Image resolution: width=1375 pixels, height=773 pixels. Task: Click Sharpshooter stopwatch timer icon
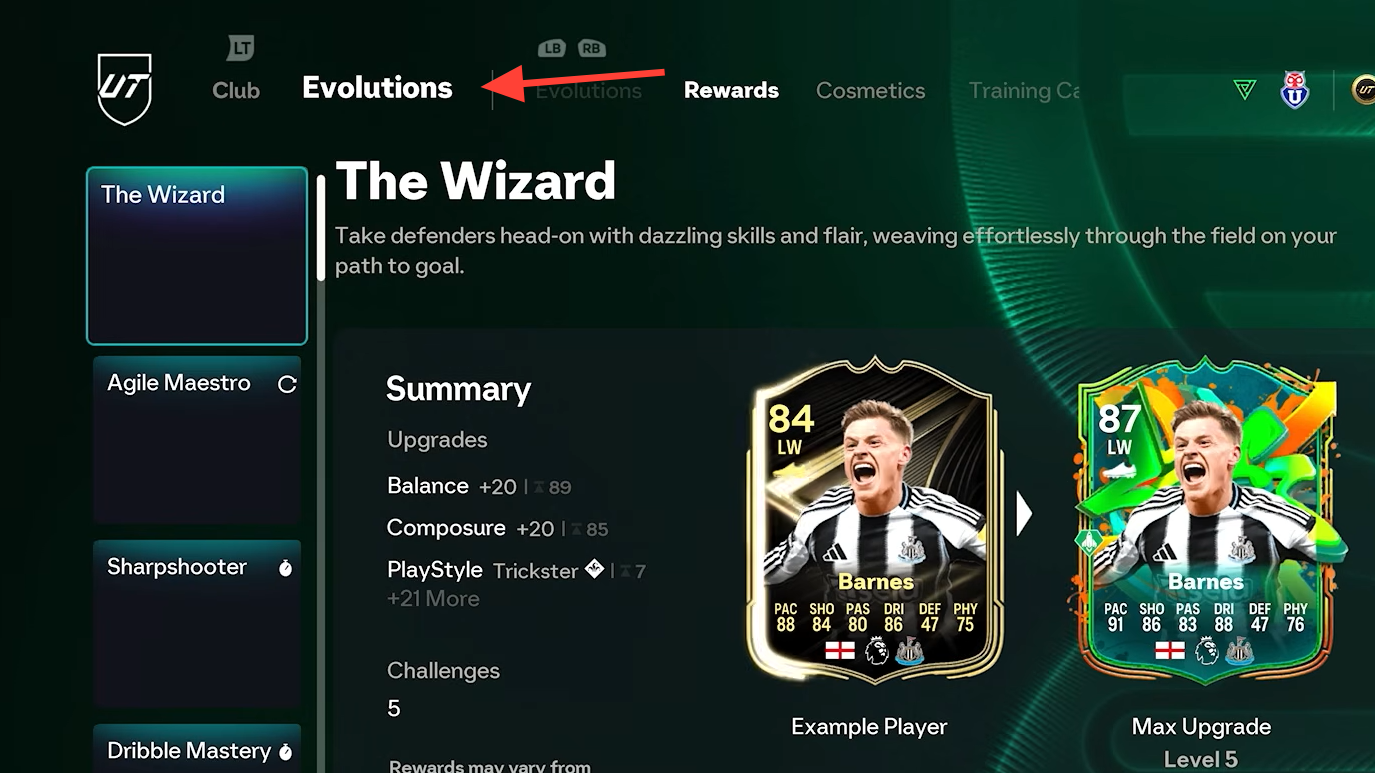[285, 567]
